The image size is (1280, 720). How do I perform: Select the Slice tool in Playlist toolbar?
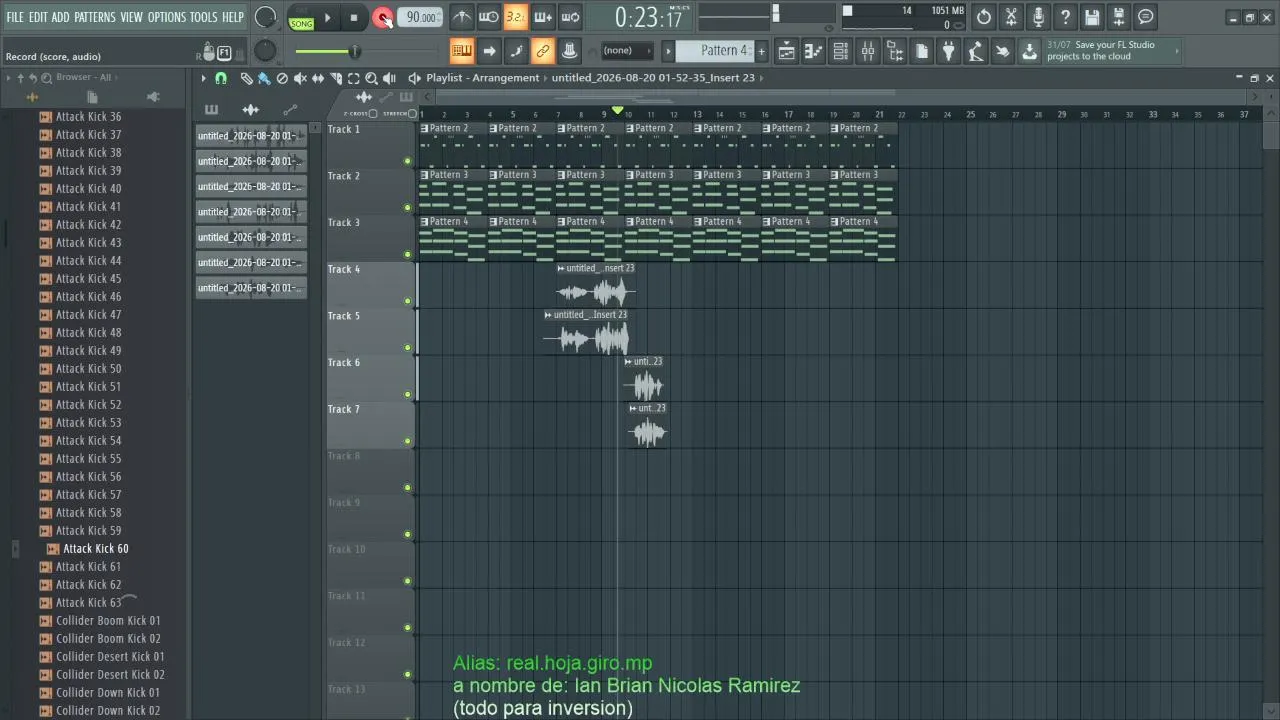(x=336, y=78)
